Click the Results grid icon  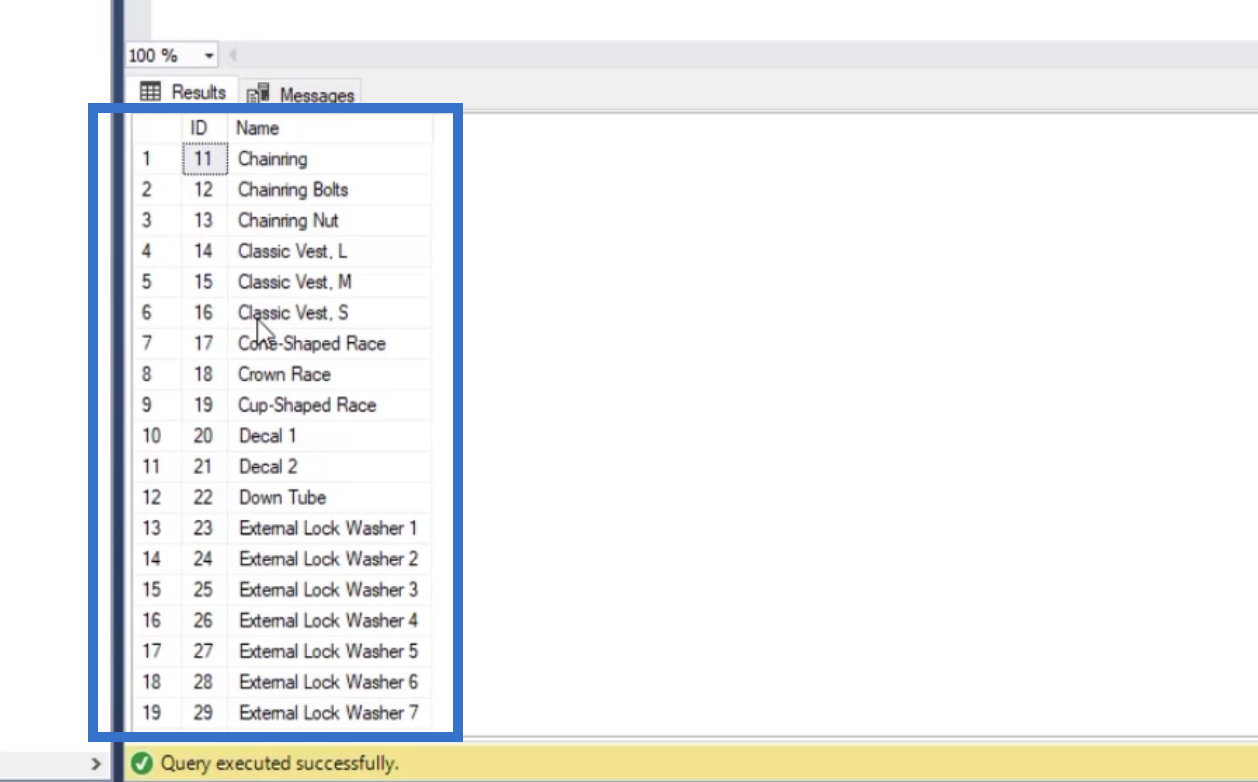[x=150, y=92]
